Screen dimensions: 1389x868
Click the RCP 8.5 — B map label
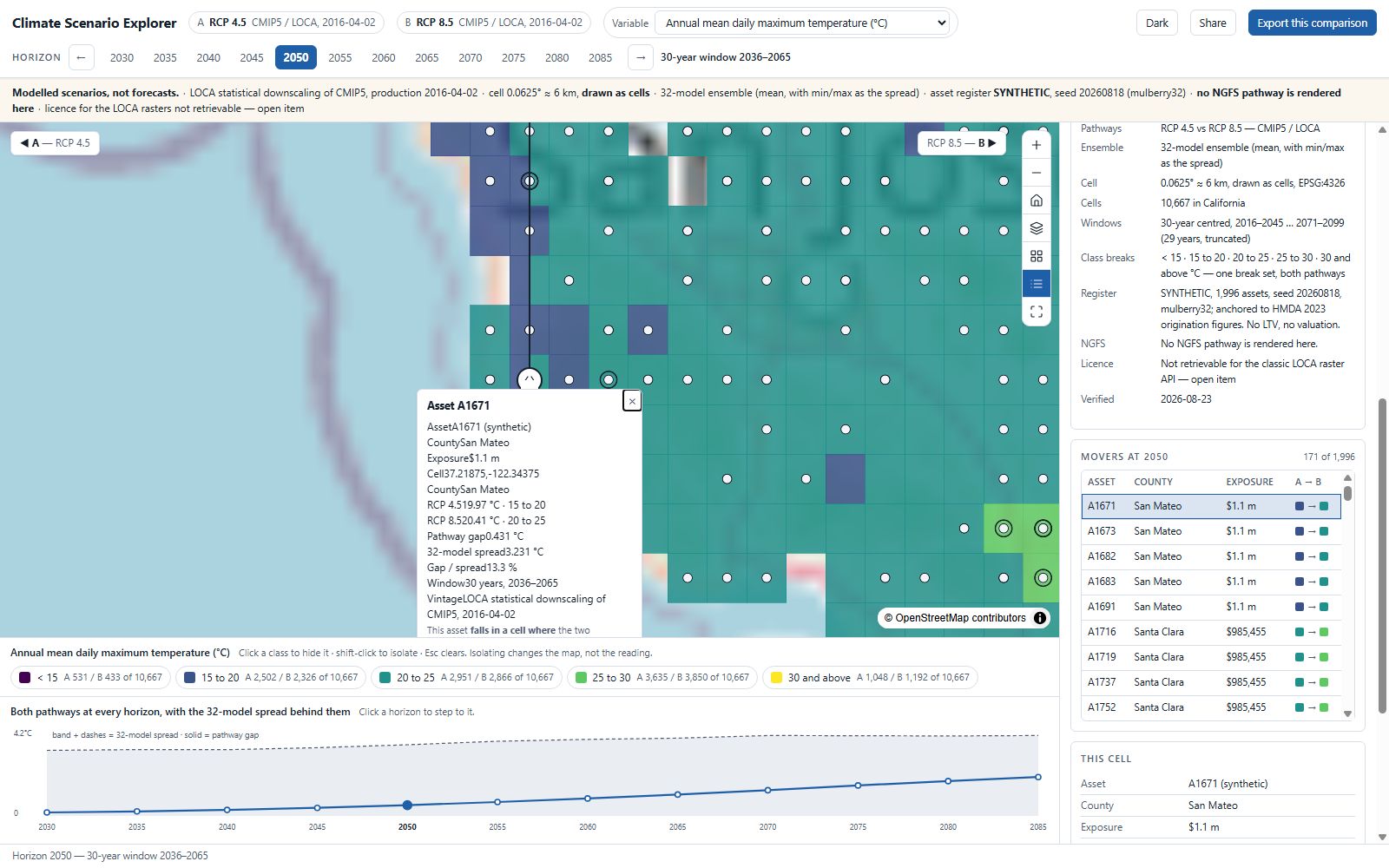[962, 143]
